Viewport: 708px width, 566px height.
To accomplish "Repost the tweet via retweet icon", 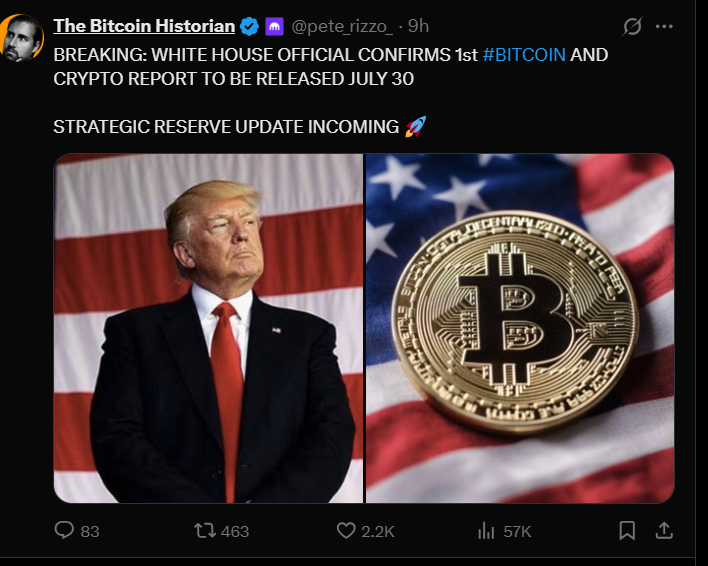I will pos(205,531).
